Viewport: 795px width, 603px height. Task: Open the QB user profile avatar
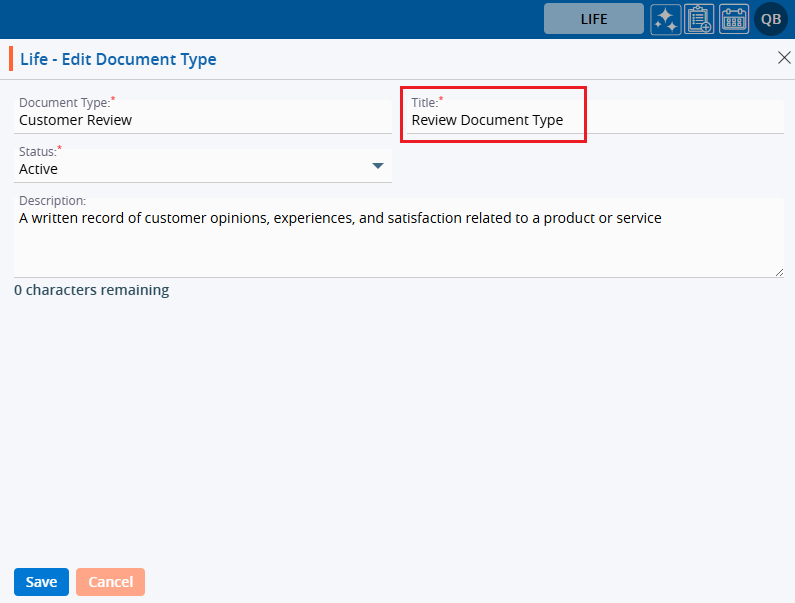[x=771, y=19]
